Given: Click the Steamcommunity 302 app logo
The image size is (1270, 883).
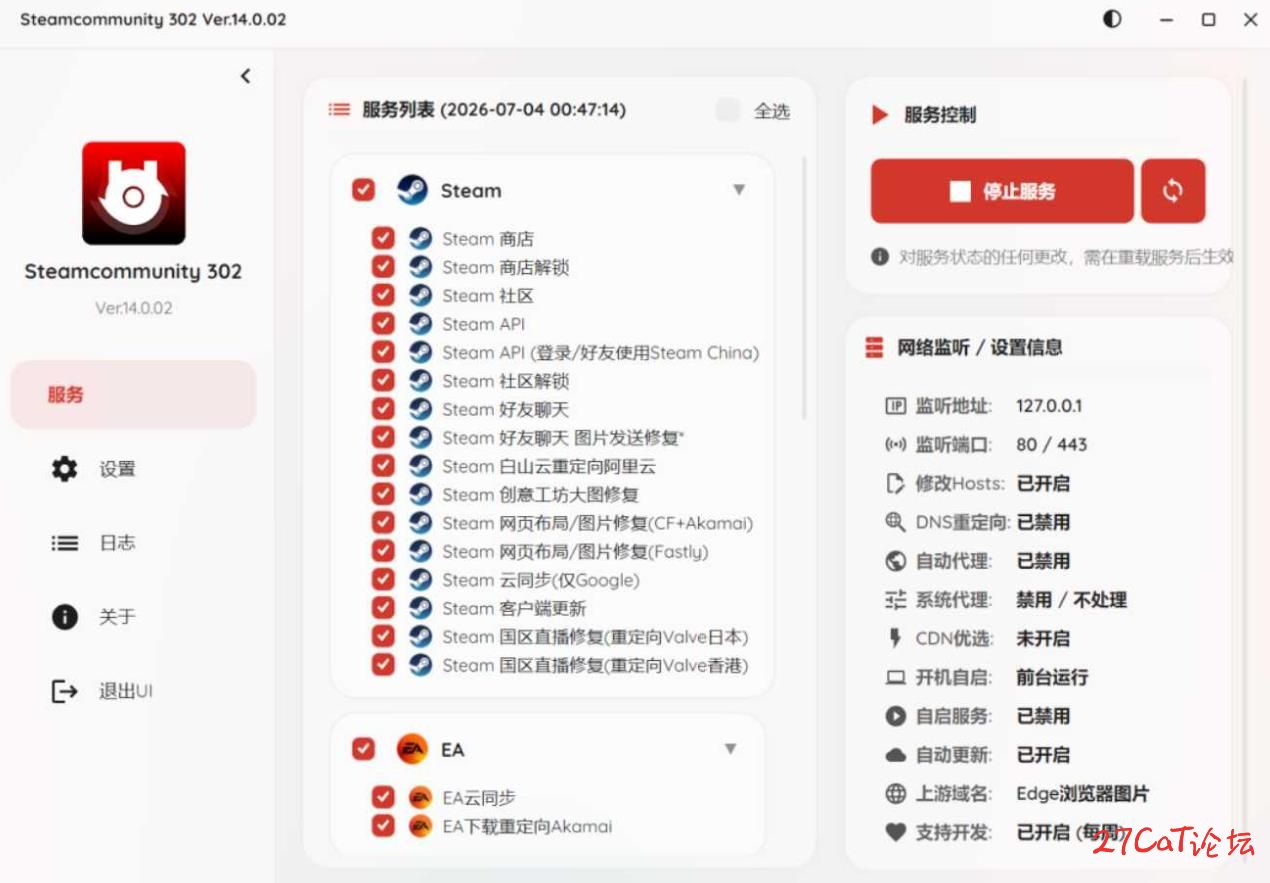Looking at the screenshot, I should (133, 193).
